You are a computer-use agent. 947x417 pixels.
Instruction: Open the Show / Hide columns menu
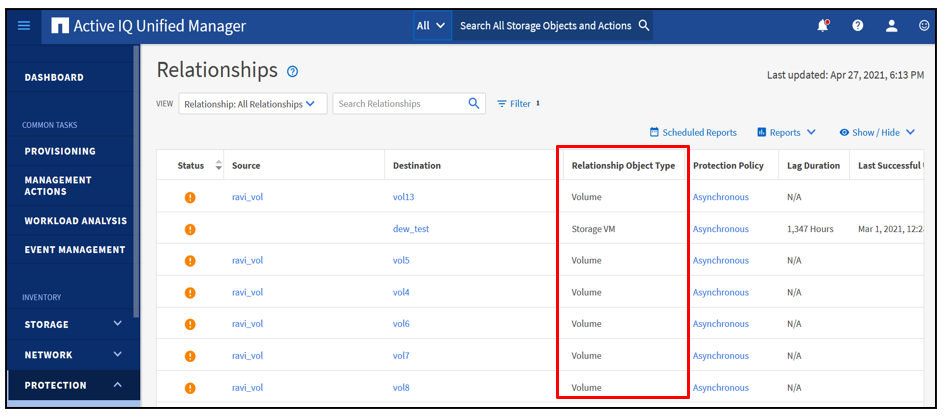tap(877, 132)
